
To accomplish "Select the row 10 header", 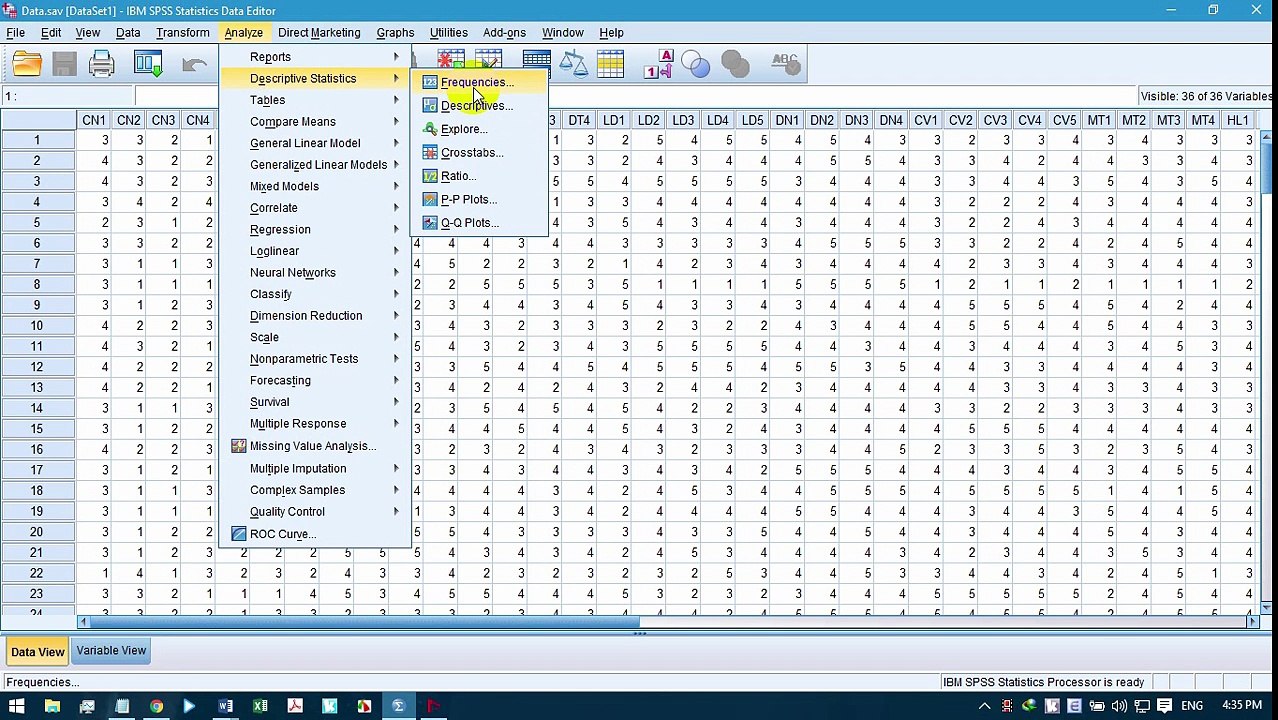I will [x=37, y=325].
